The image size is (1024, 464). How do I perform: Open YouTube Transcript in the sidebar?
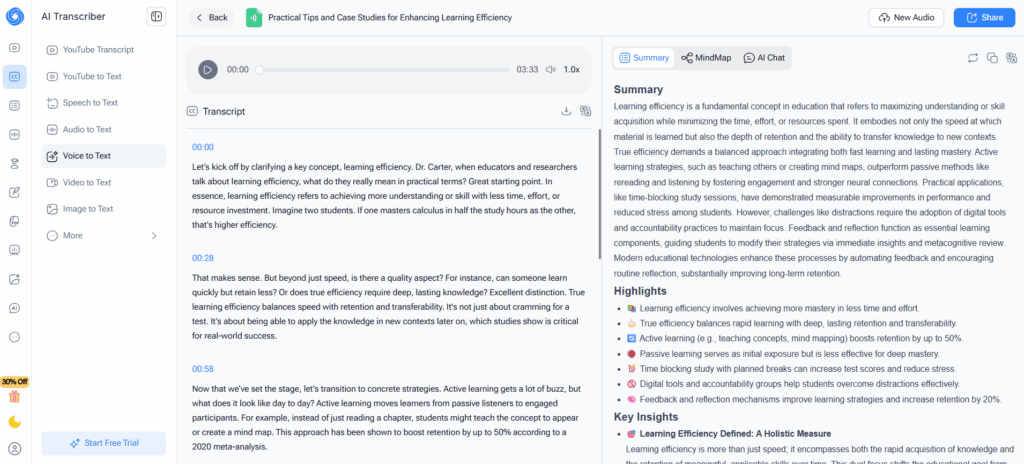tap(103, 50)
